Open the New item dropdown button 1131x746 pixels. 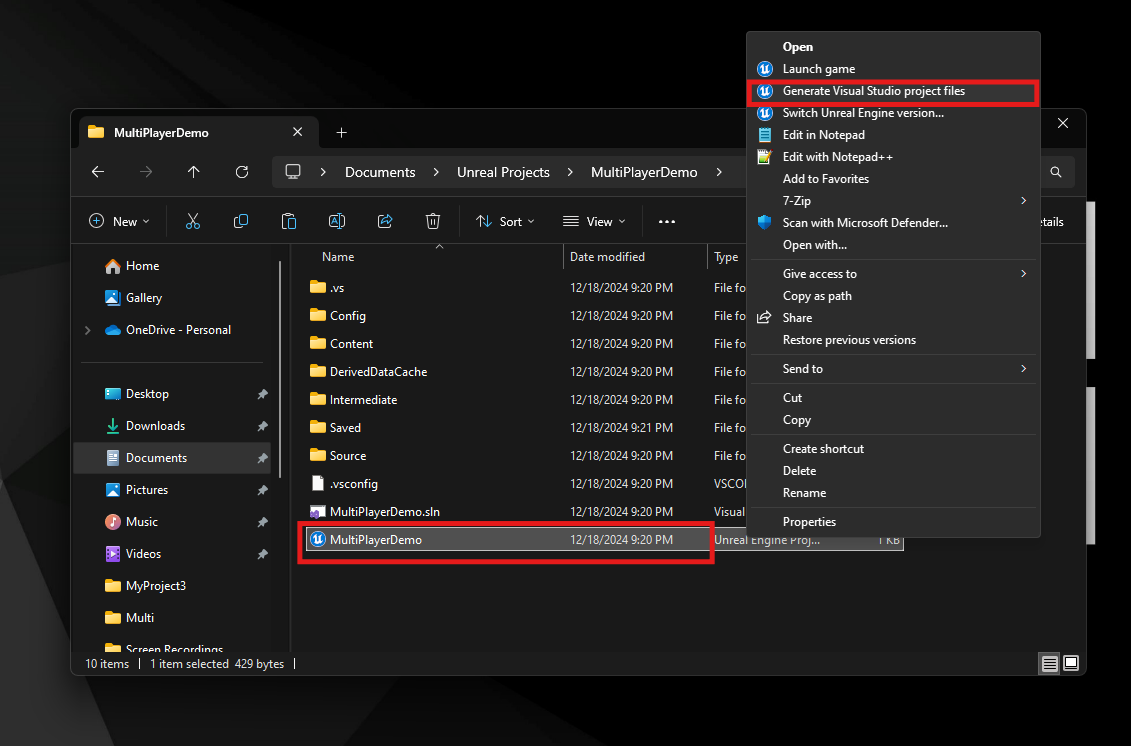[119, 221]
